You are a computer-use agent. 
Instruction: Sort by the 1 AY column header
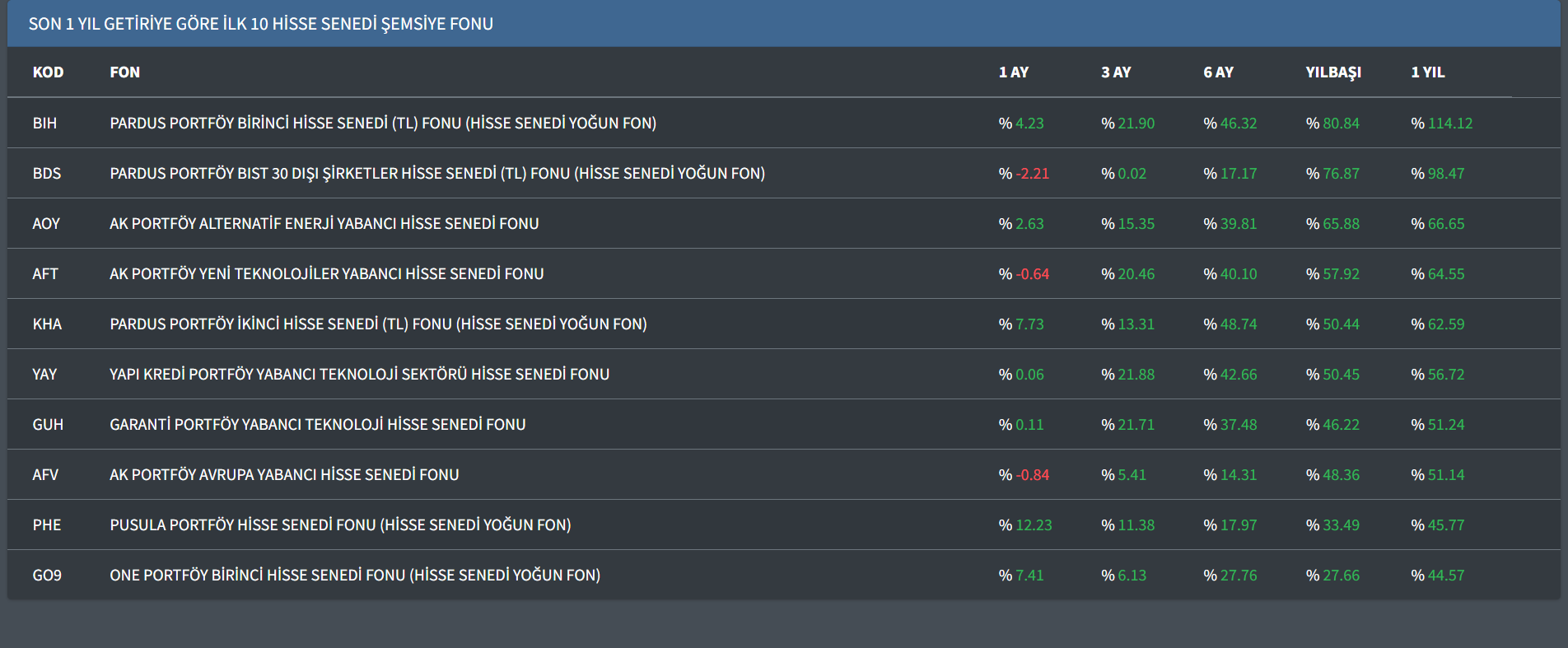point(1013,72)
